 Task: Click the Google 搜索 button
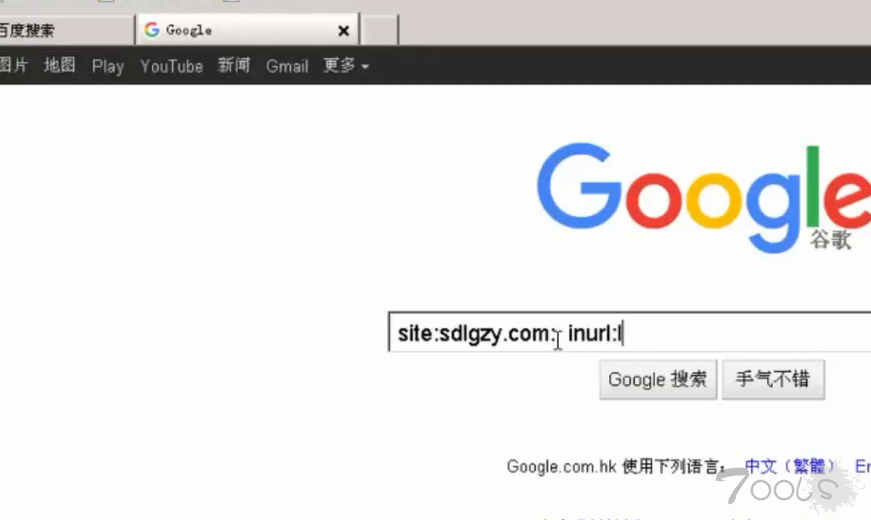coord(658,379)
